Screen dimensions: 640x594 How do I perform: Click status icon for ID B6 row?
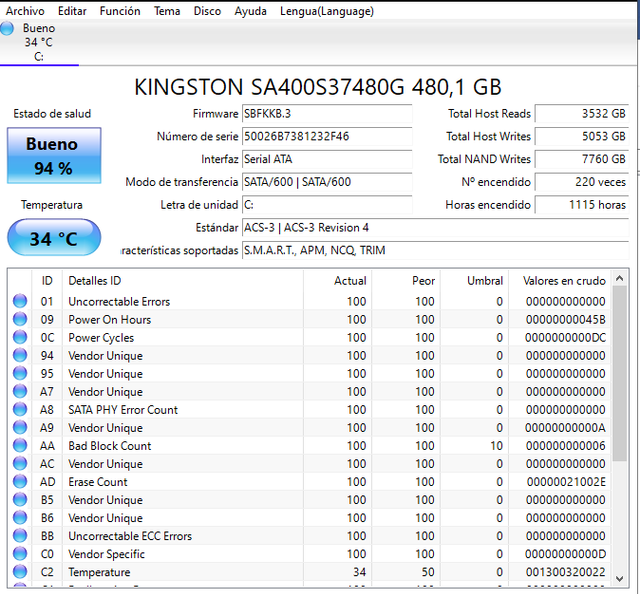pos(20,517)
